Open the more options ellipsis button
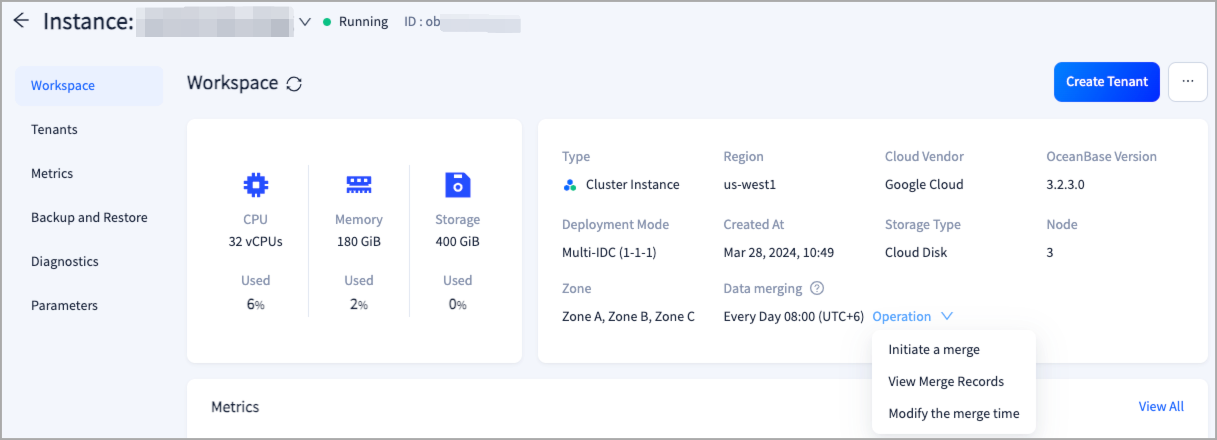The image size is (1217, 440). click(1187, 82)
